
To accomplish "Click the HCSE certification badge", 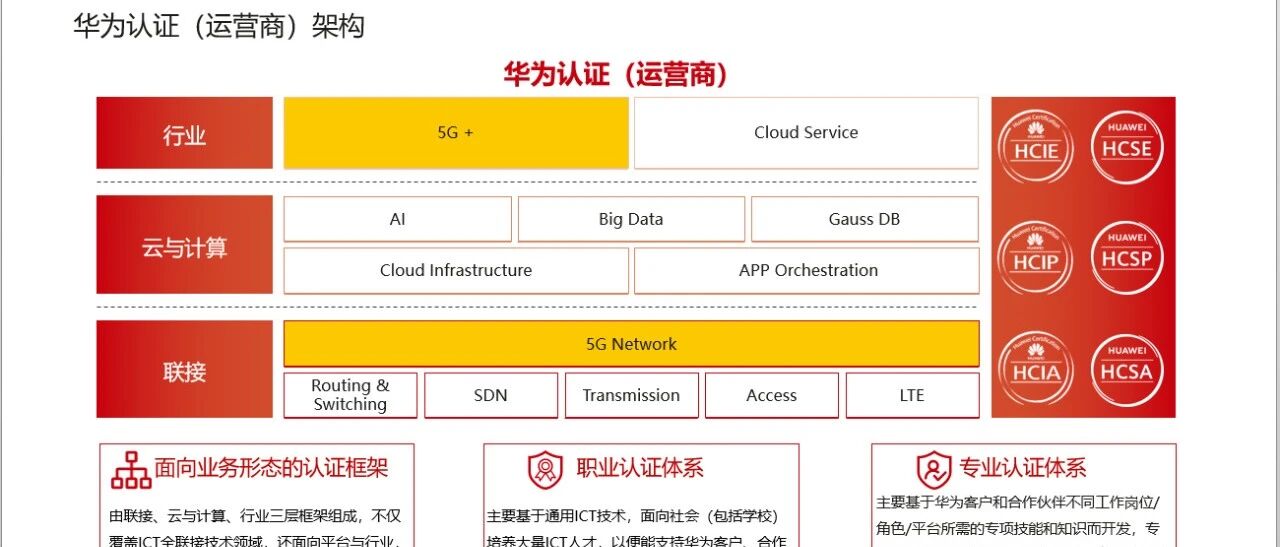I will click(x=1127, y=147).
